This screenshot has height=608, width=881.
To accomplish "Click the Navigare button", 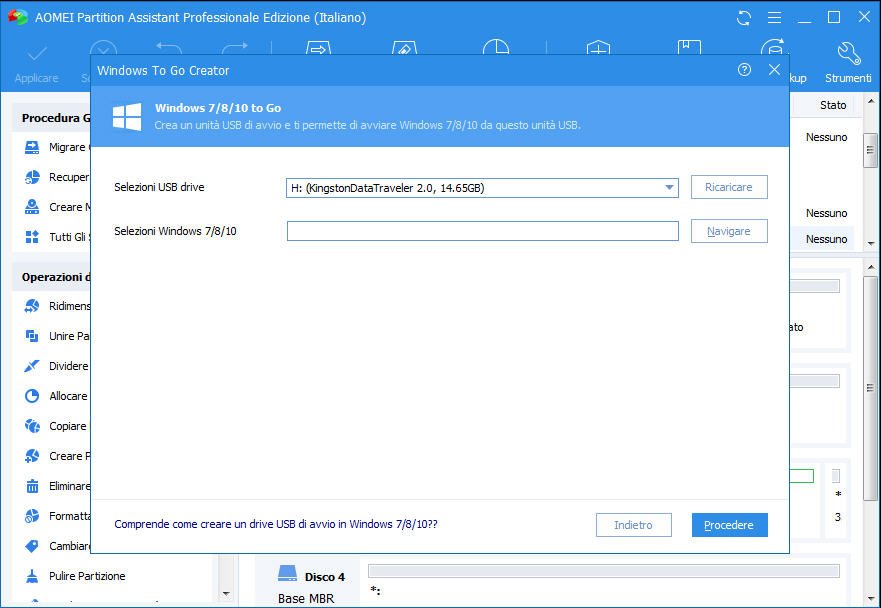I will click(x=729, y=231).
